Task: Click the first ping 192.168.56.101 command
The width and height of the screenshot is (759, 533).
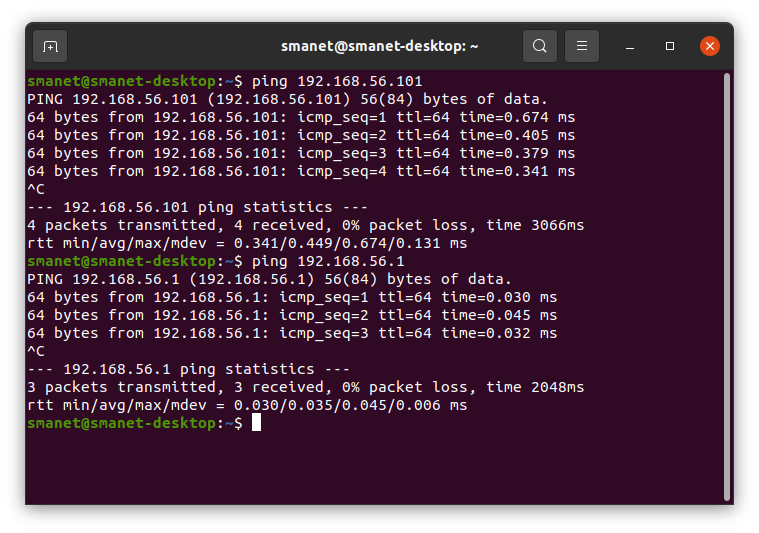Action: click(x=337, y=81)
